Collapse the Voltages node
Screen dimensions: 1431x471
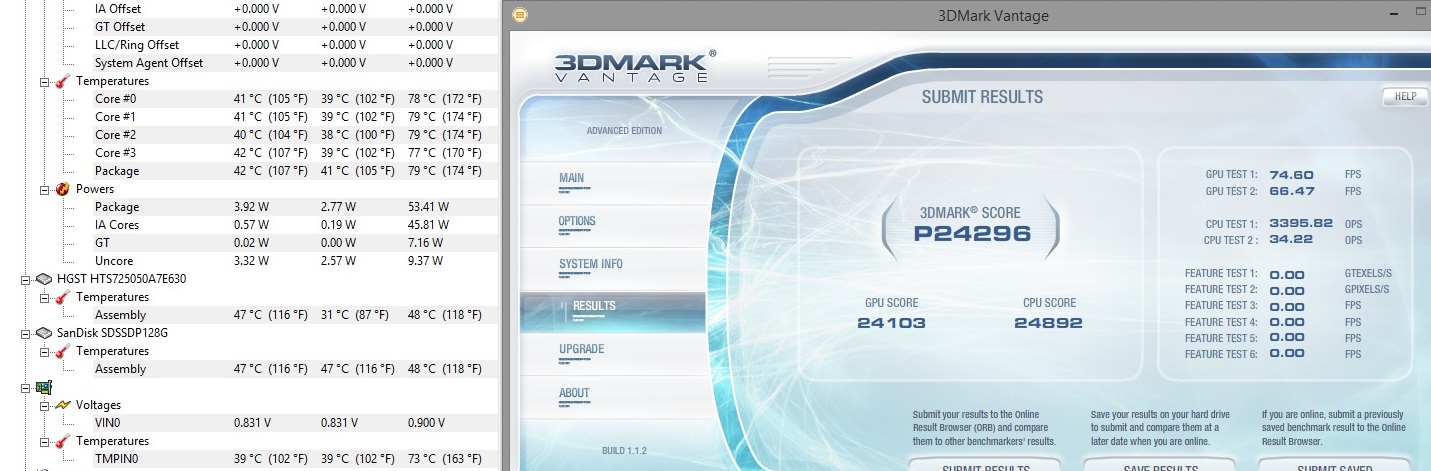coord(44,405)
